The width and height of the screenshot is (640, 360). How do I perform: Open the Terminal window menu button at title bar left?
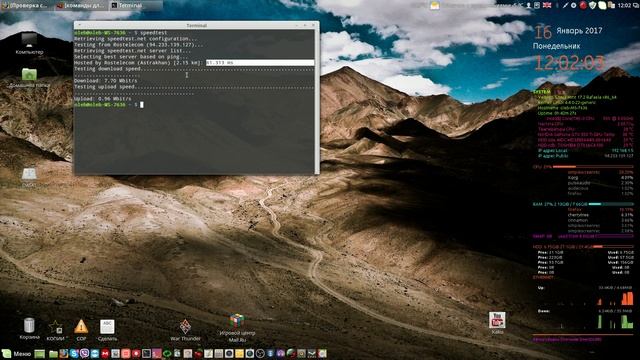[79, 25]
